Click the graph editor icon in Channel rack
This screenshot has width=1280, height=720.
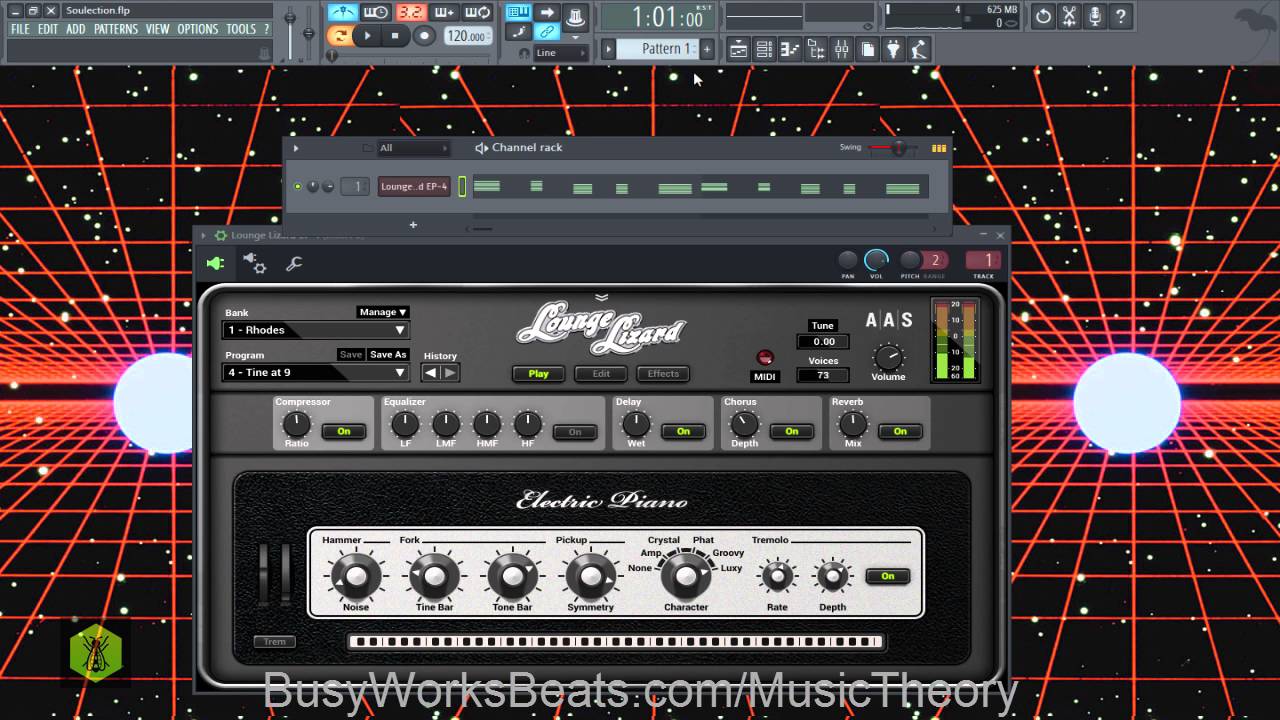(939, 148)
